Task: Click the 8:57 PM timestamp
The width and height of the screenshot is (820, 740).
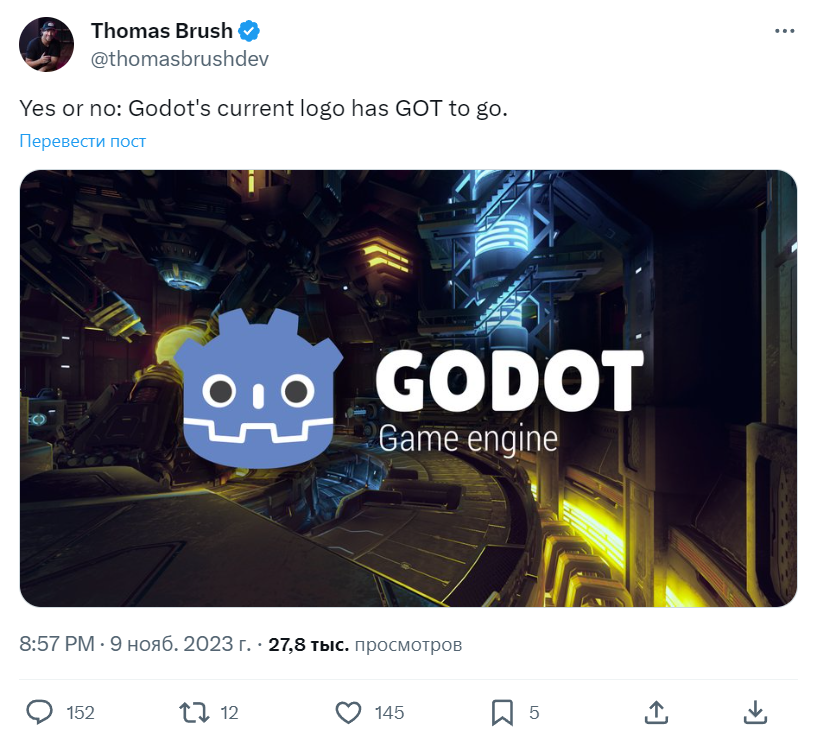Action: pos(57,644)
